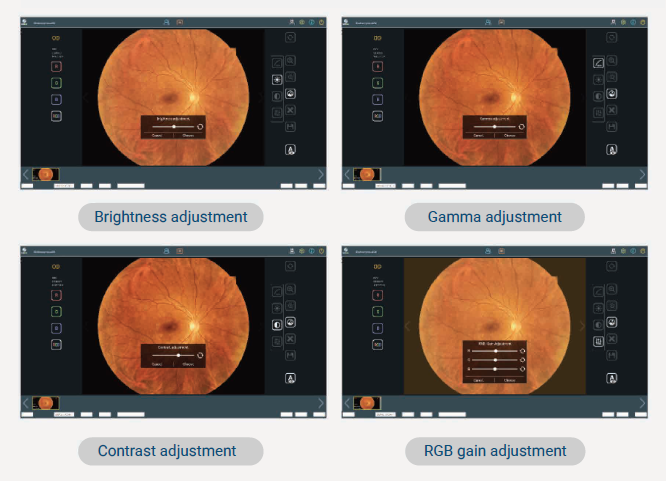Click the filmstrip left arrow in Brightness panel
The image size is (666, 481).
[26, 174]
